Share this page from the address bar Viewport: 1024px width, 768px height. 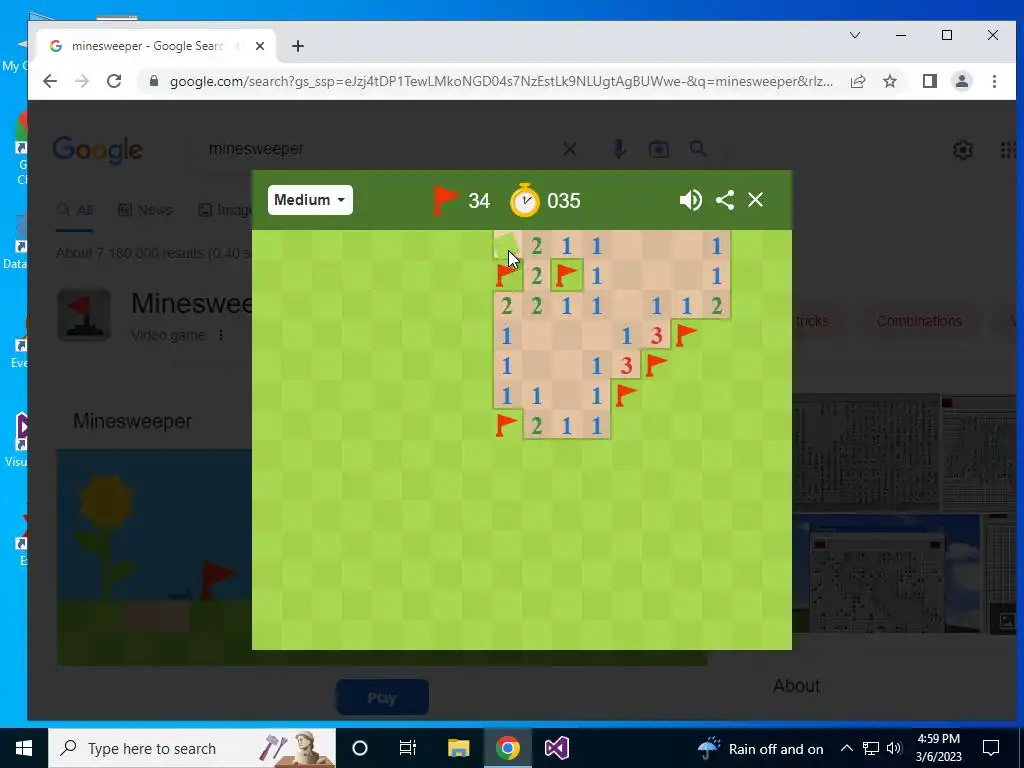(x=858, y=81)
